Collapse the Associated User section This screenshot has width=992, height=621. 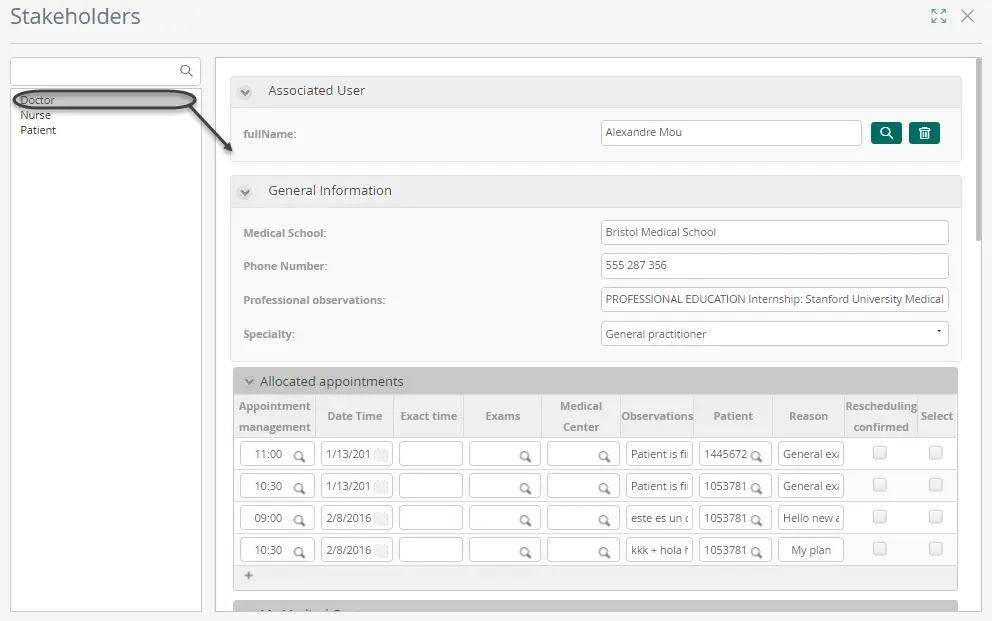pyautogui.click(x=245, y=92)
